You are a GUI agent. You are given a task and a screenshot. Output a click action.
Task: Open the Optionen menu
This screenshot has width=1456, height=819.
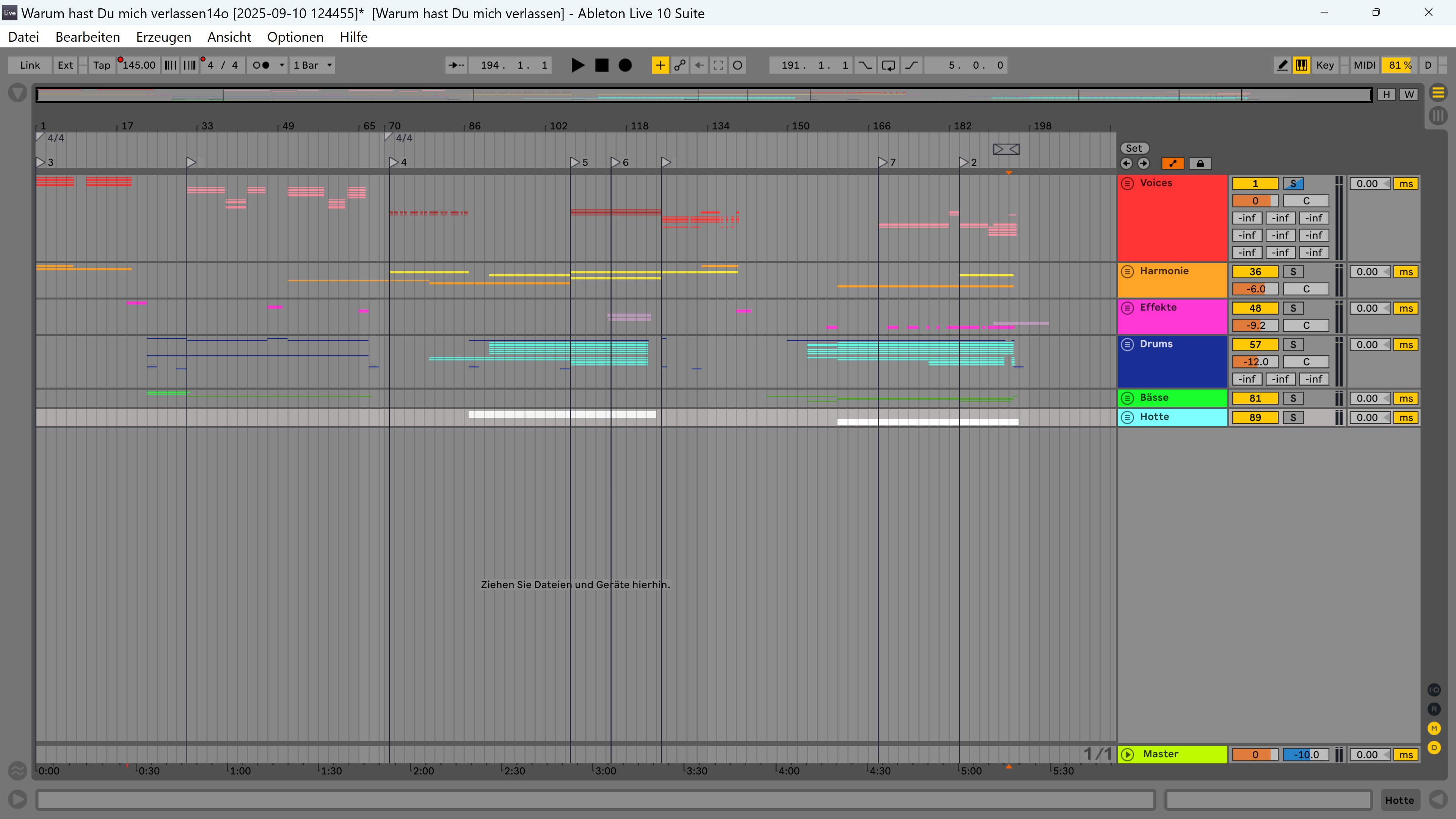click(295, 37)
